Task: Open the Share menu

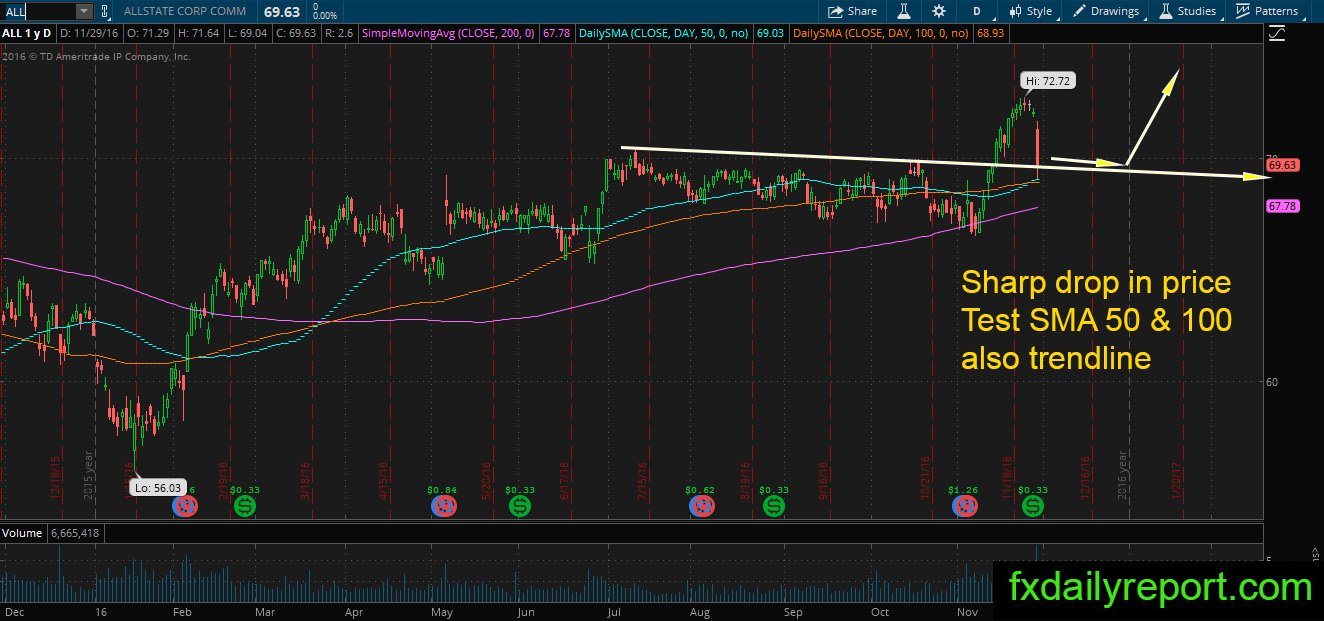Action: (853, 11)
